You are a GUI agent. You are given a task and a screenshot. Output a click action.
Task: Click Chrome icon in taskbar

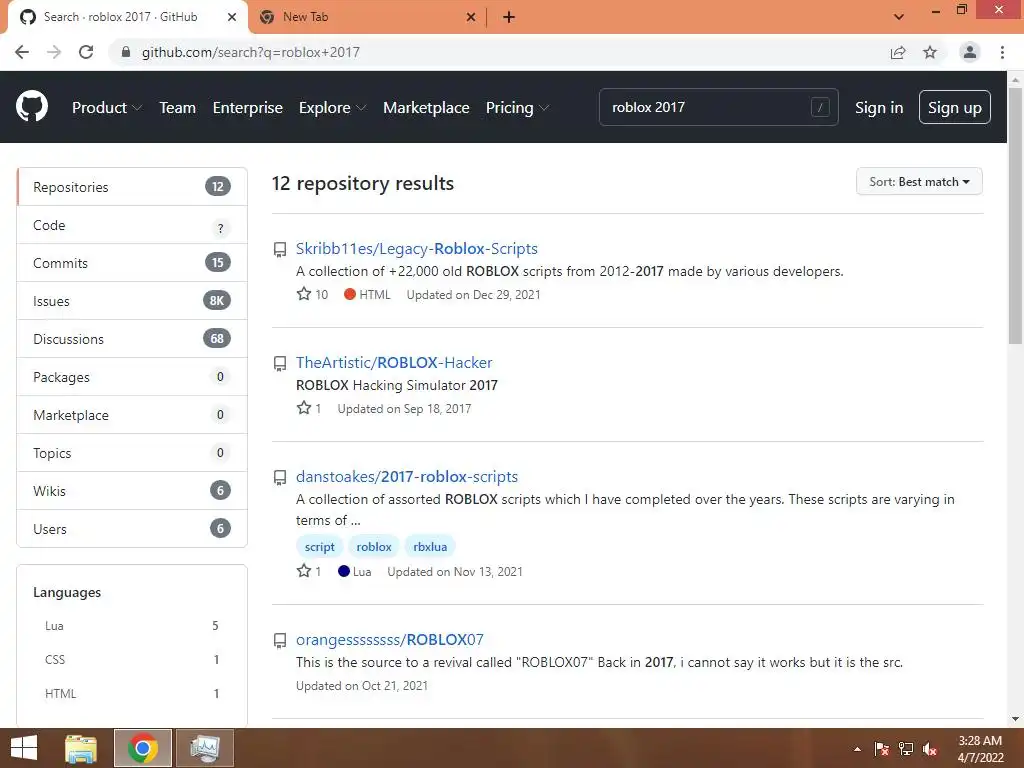point(143,748)
